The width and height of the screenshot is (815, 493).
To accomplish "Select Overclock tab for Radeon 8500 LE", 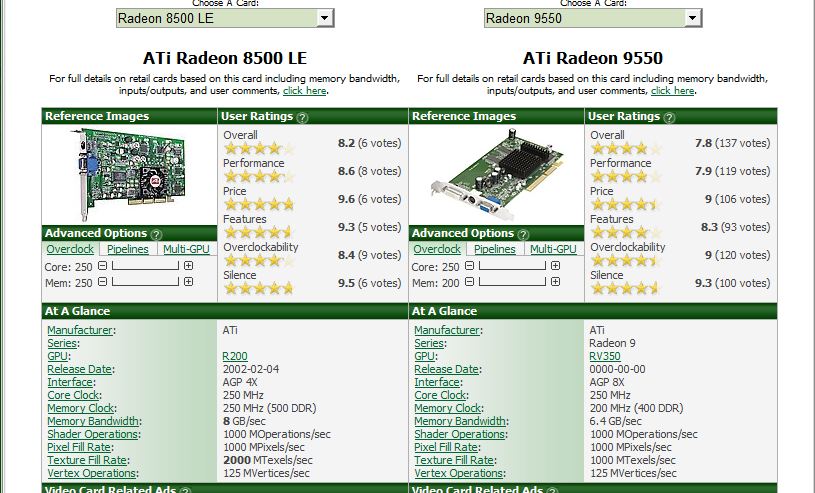I will click(x=70, y=249).
